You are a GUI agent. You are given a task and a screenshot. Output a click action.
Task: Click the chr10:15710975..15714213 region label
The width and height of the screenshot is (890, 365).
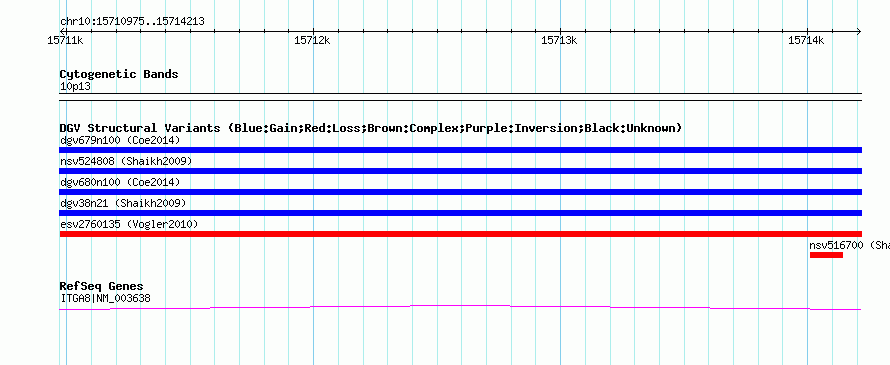132,22
